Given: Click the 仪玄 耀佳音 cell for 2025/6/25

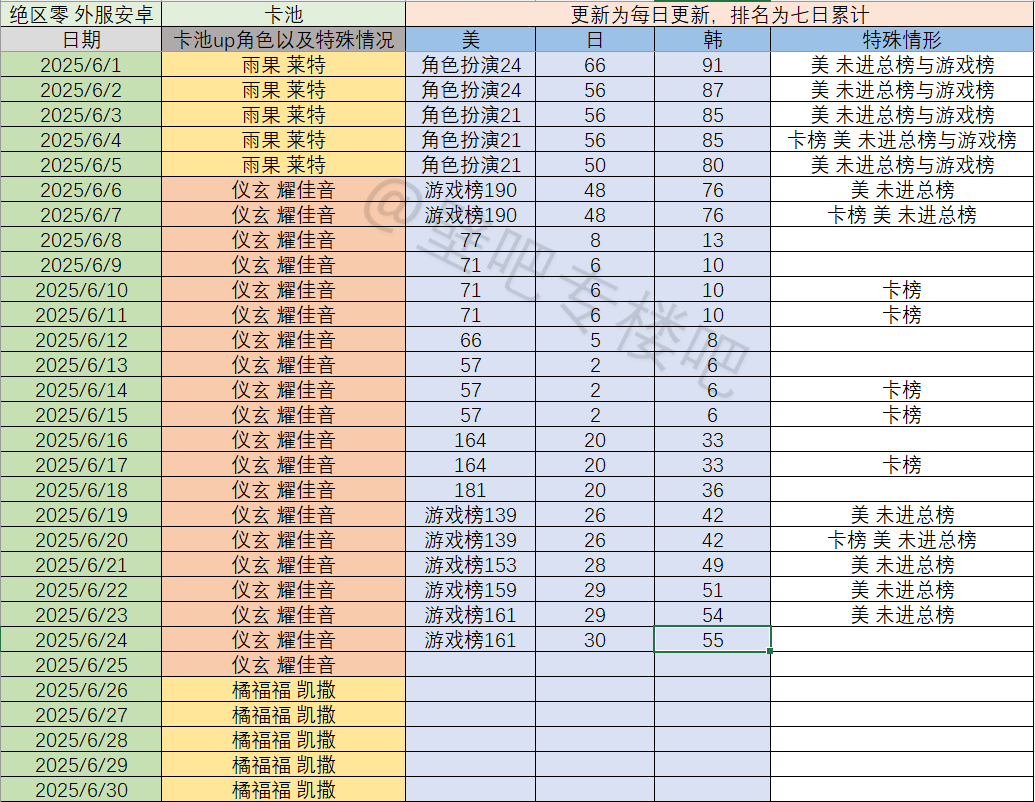Looking at the screenshot, I should [283, 665].
